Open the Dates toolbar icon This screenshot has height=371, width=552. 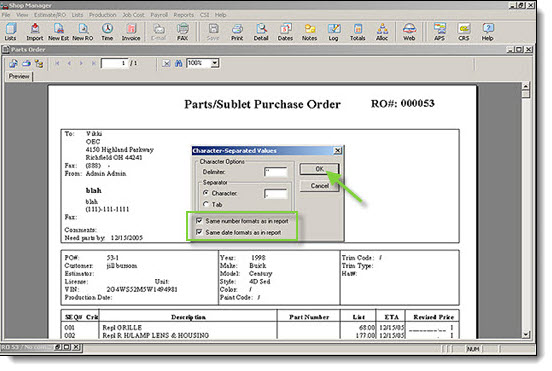[x=285, y=32]
